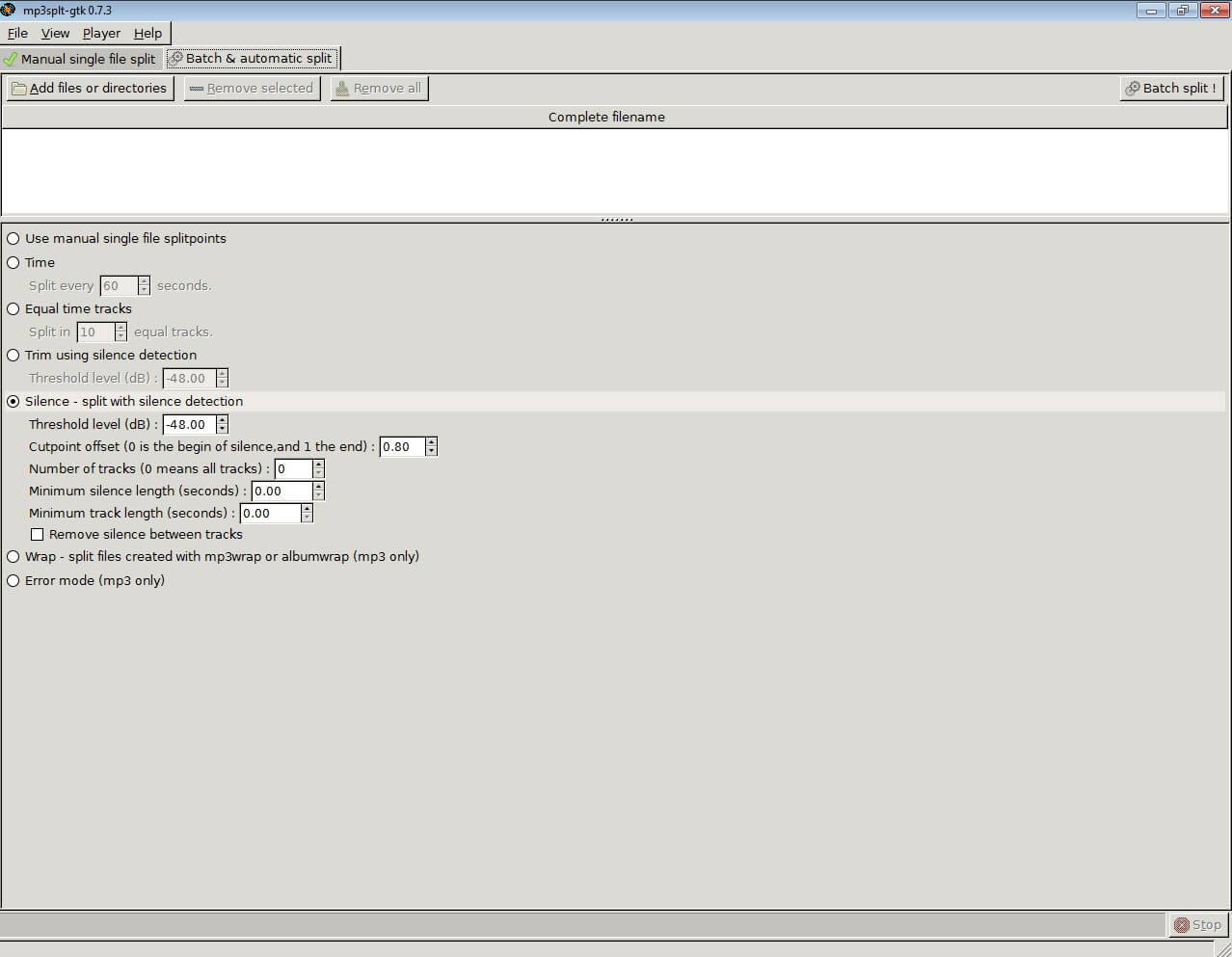Click the Stop button
This screenshot has width=1232, height=957.
(1197, 924)
